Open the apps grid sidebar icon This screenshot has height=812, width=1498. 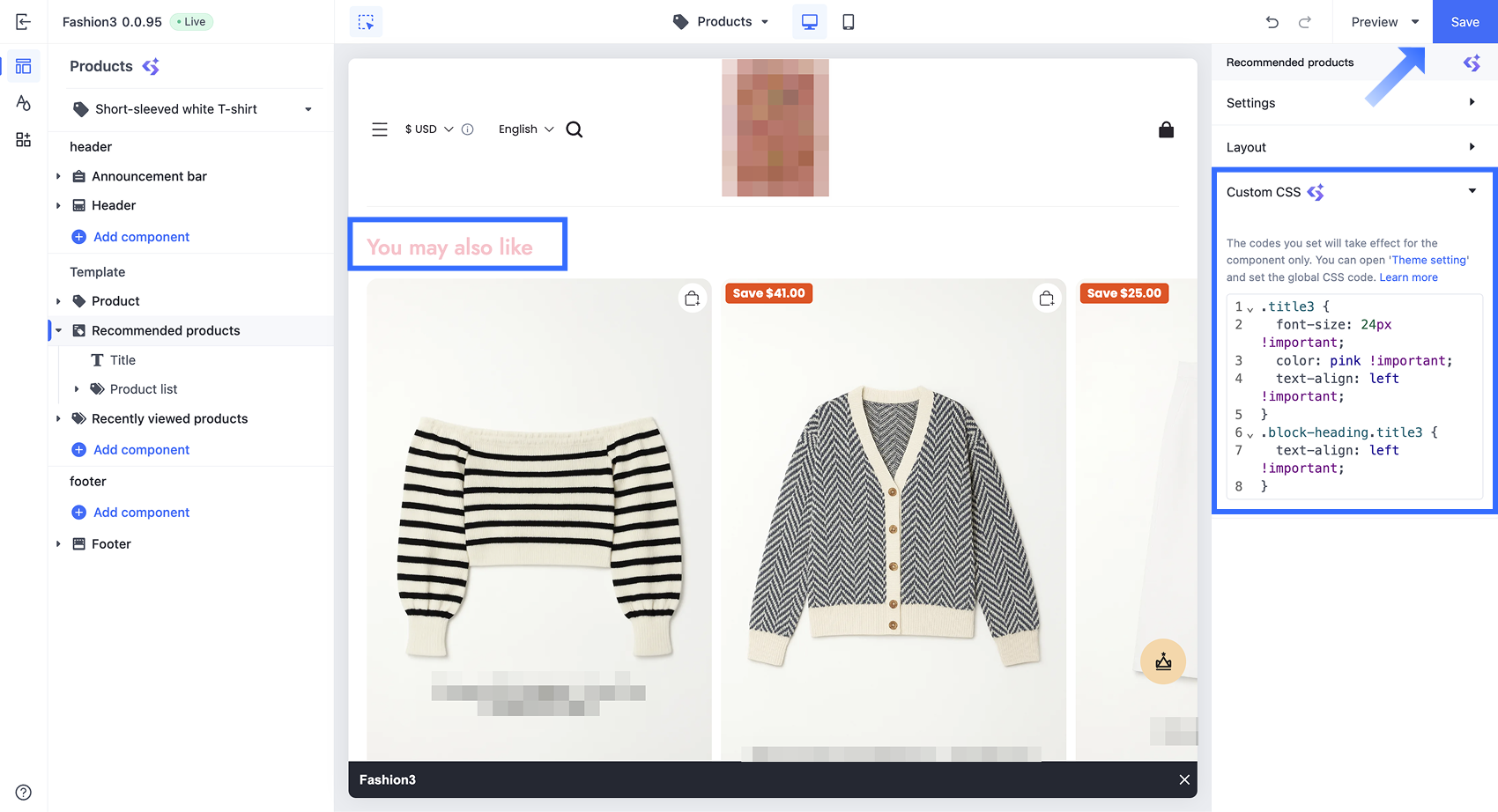click(x=24, y=140)
